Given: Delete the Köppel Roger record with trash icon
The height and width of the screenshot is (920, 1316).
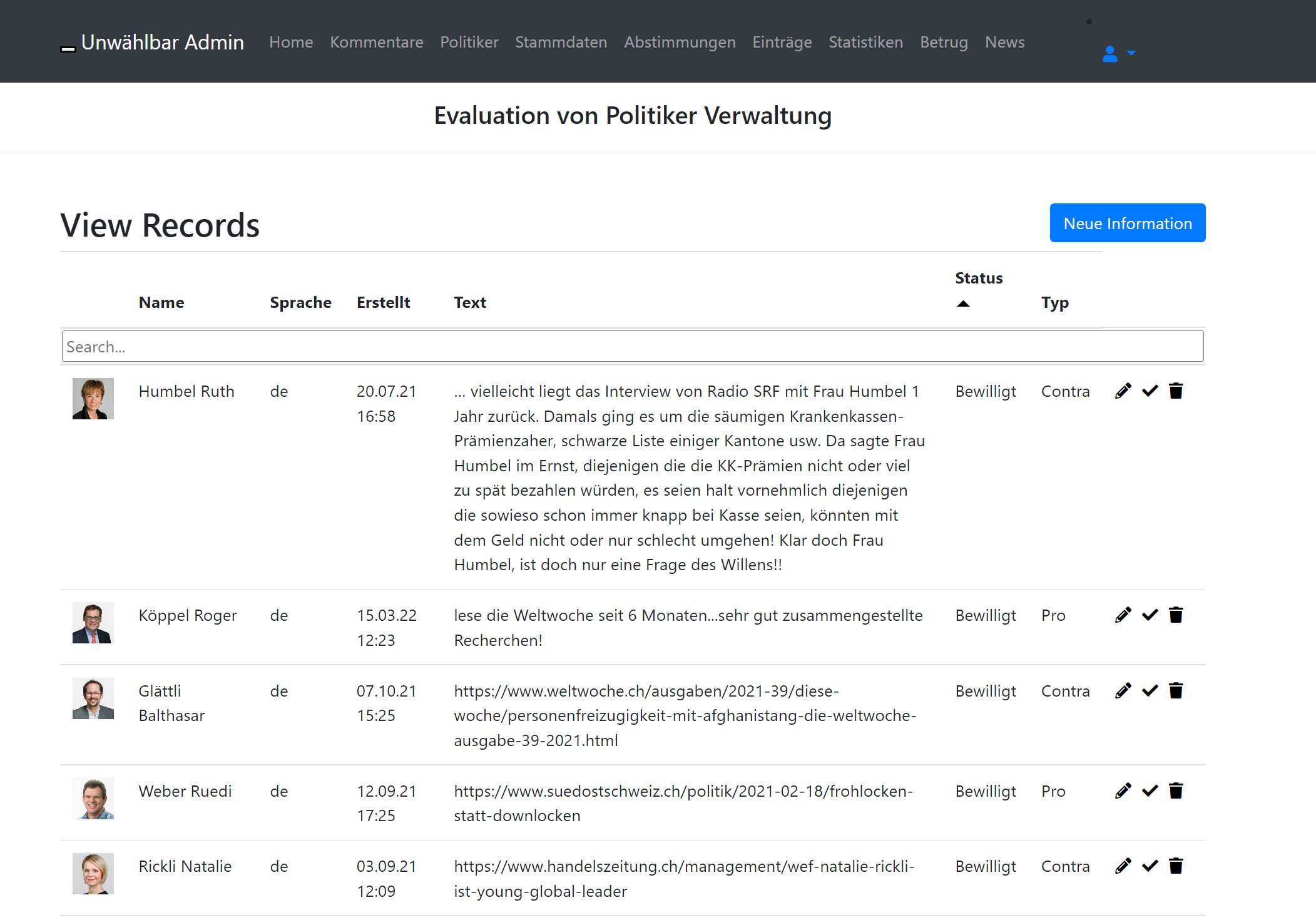Looking at the screenshot, I should point(1176,615).
